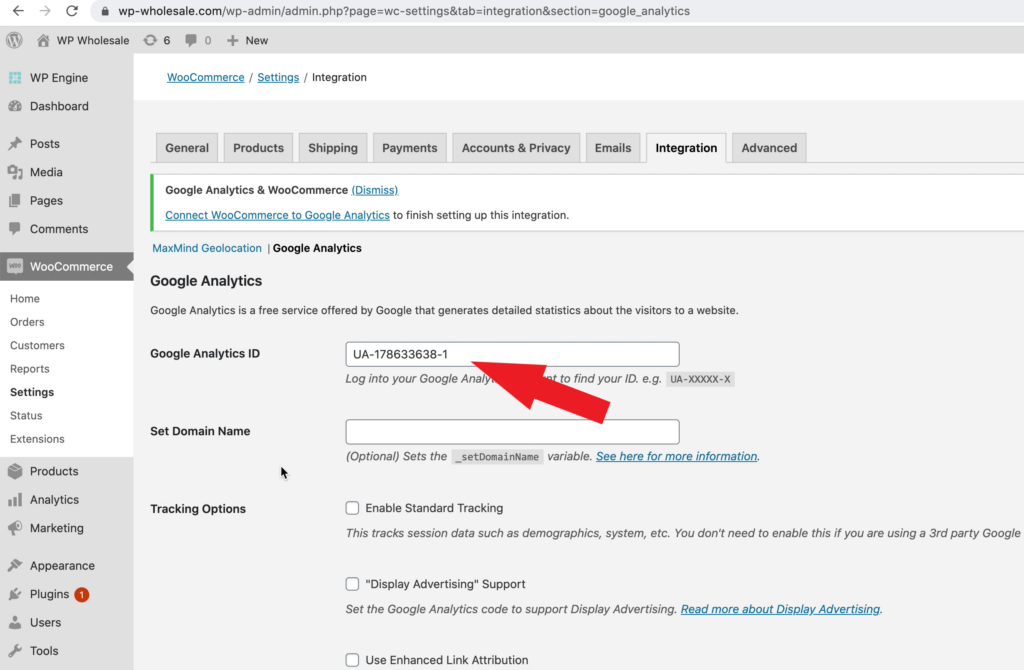Click into the Google Analytics ID field
This screenshot has height=670, width=1024.
[513, 354]
